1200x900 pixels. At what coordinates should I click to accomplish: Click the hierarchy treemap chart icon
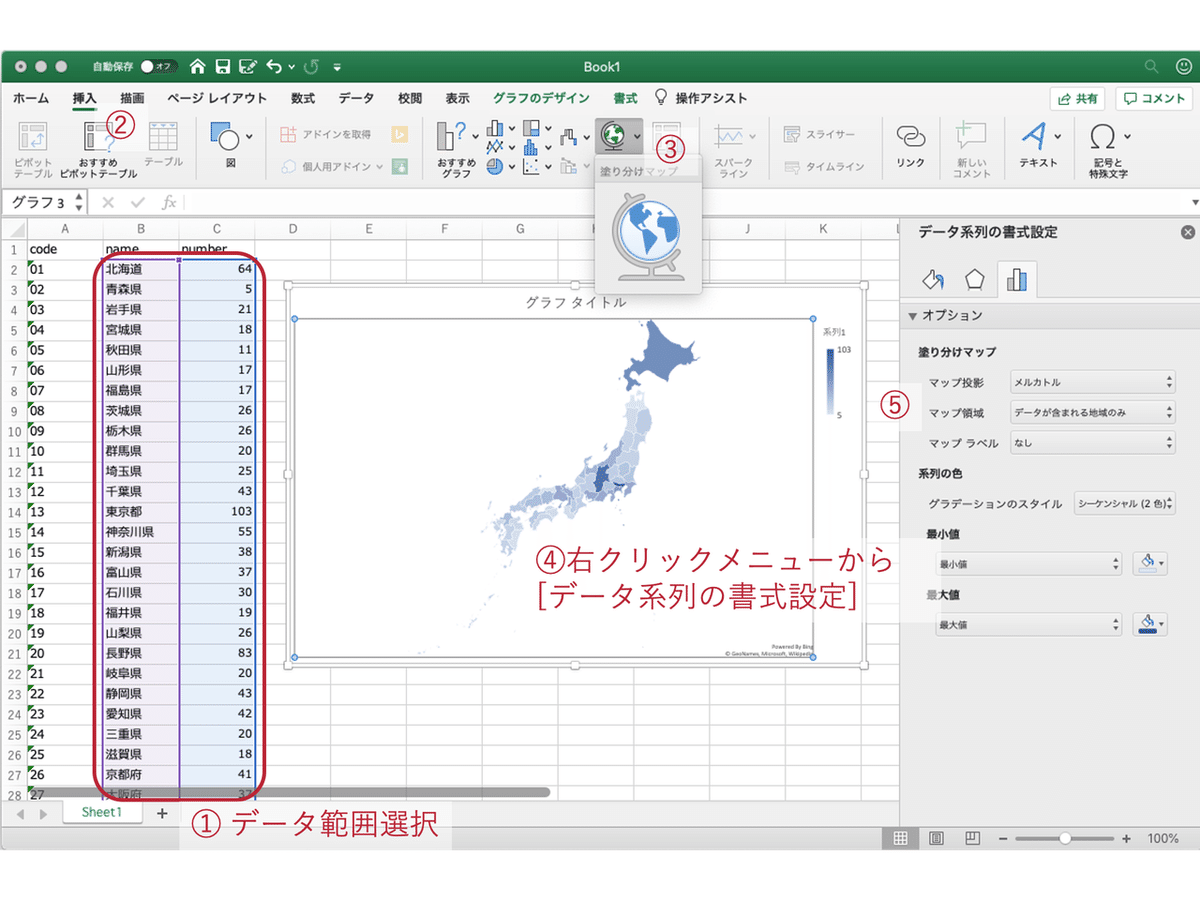pyautogui.click(x=531, y=128)
